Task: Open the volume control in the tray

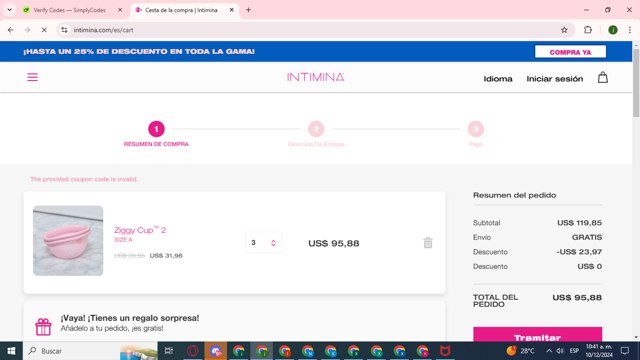Action: [560, 351]
